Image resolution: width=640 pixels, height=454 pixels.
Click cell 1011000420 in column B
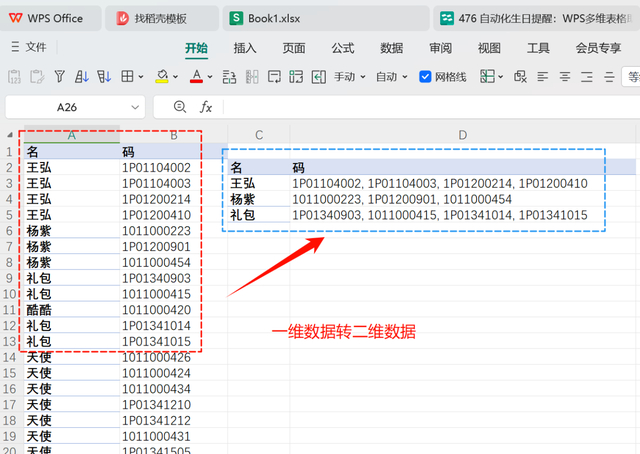point(173,310)
